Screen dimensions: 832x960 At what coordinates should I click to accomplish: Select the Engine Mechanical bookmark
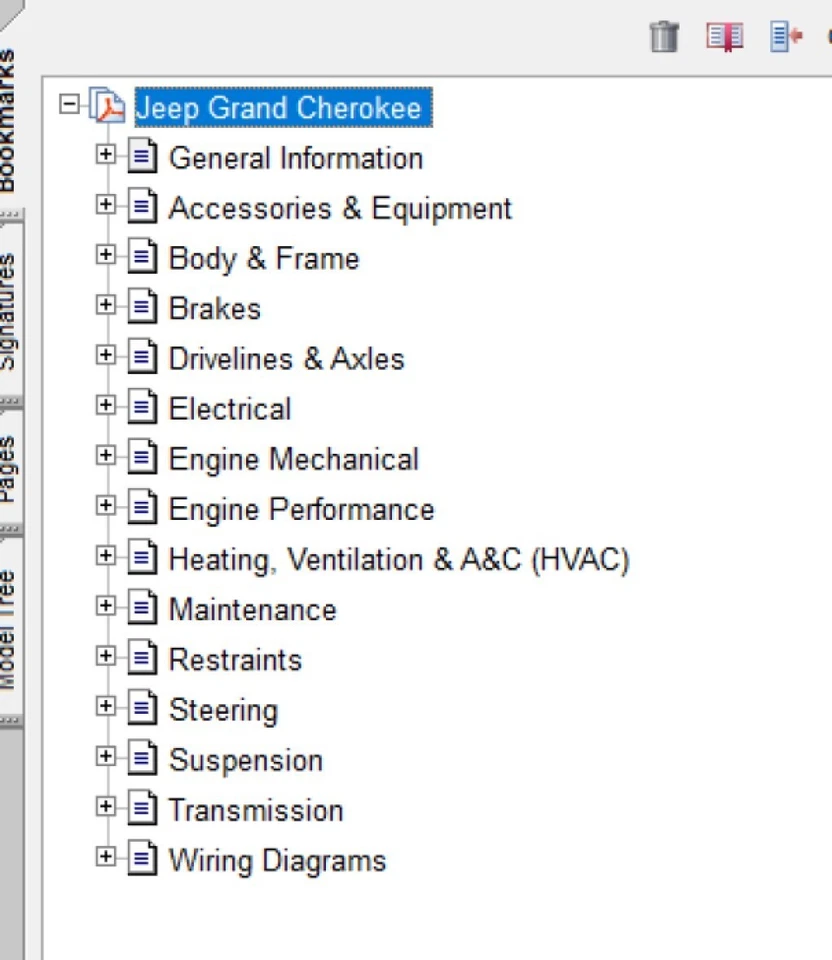(293, 458)
